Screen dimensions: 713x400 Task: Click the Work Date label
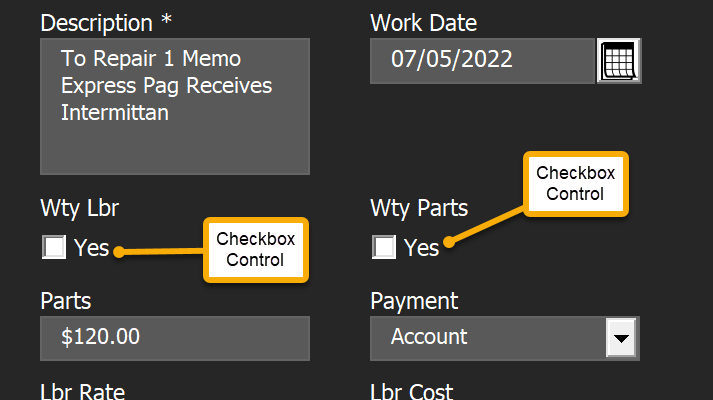[x=423, y=22]
